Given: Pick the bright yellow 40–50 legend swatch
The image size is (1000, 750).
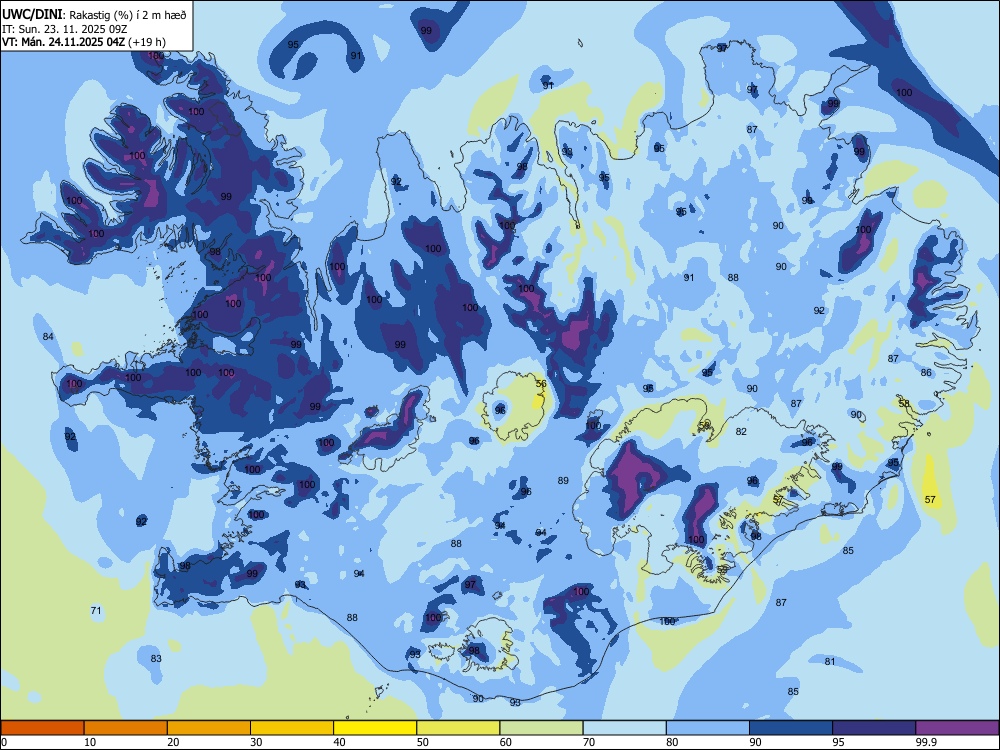Looking at the screenshot, I should (375, 728).
